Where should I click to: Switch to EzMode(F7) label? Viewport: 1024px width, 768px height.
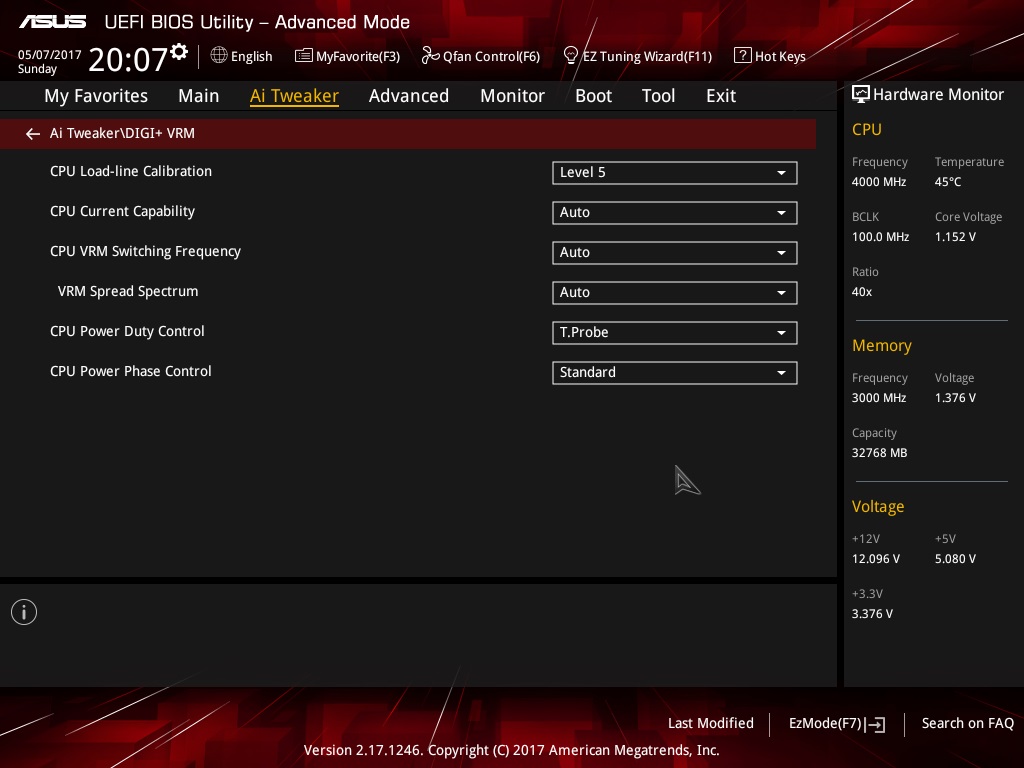coord(825,724)
